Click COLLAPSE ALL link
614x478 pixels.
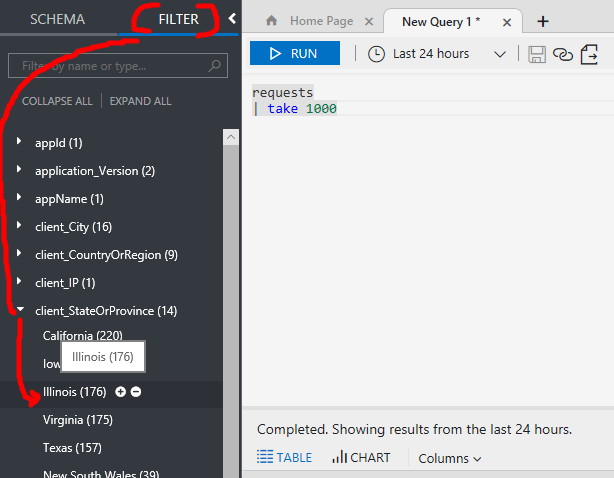(x=57, y=101)
